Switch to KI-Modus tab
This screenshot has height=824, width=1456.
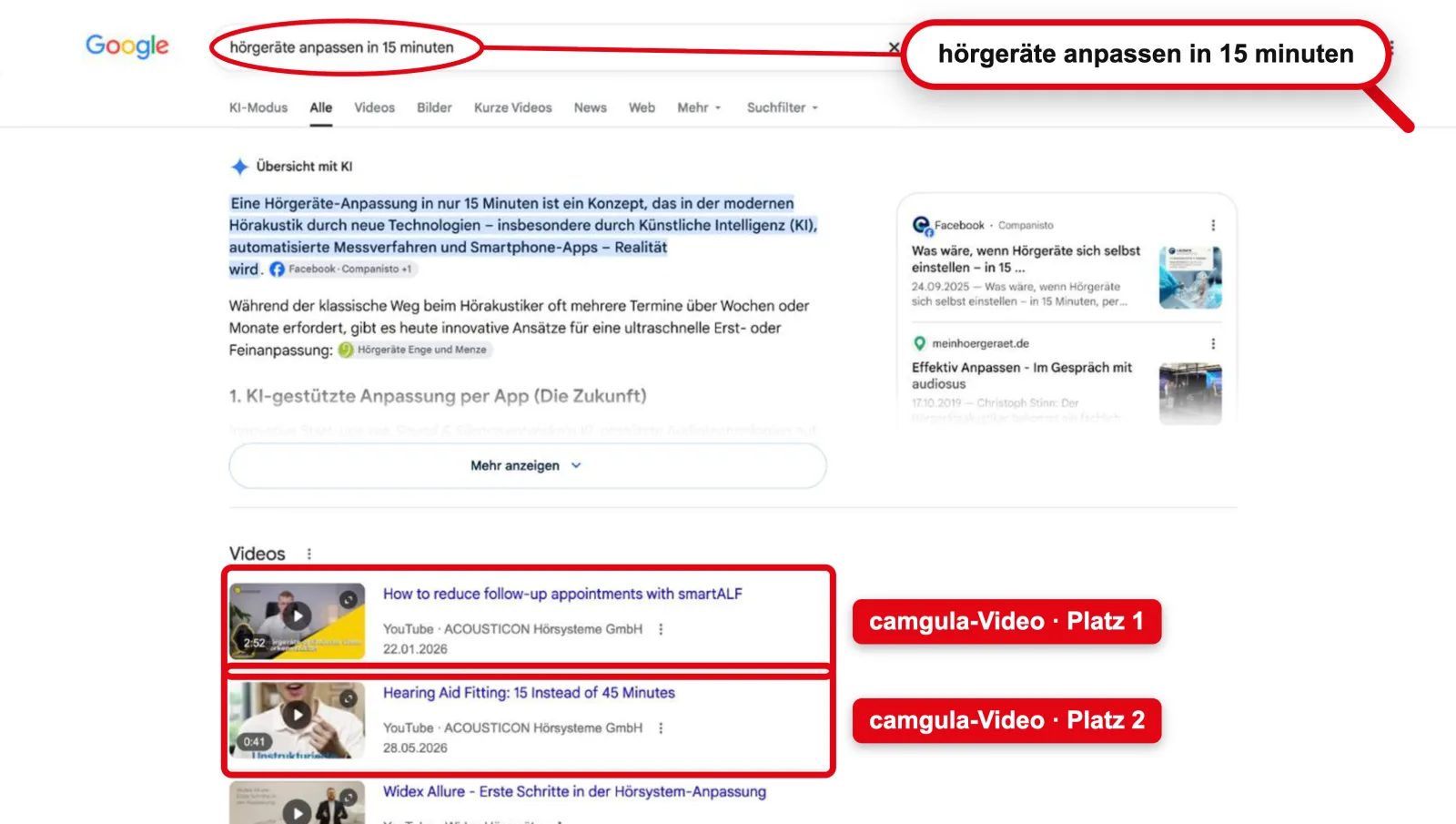pos(258,107)
